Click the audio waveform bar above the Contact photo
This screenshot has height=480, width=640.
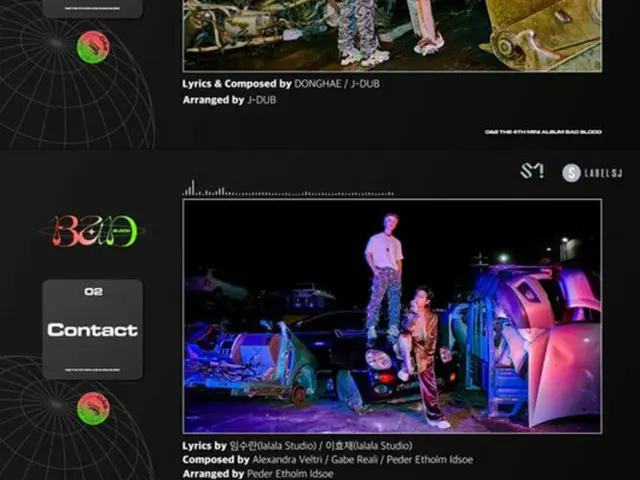click(x=288, y=188)
